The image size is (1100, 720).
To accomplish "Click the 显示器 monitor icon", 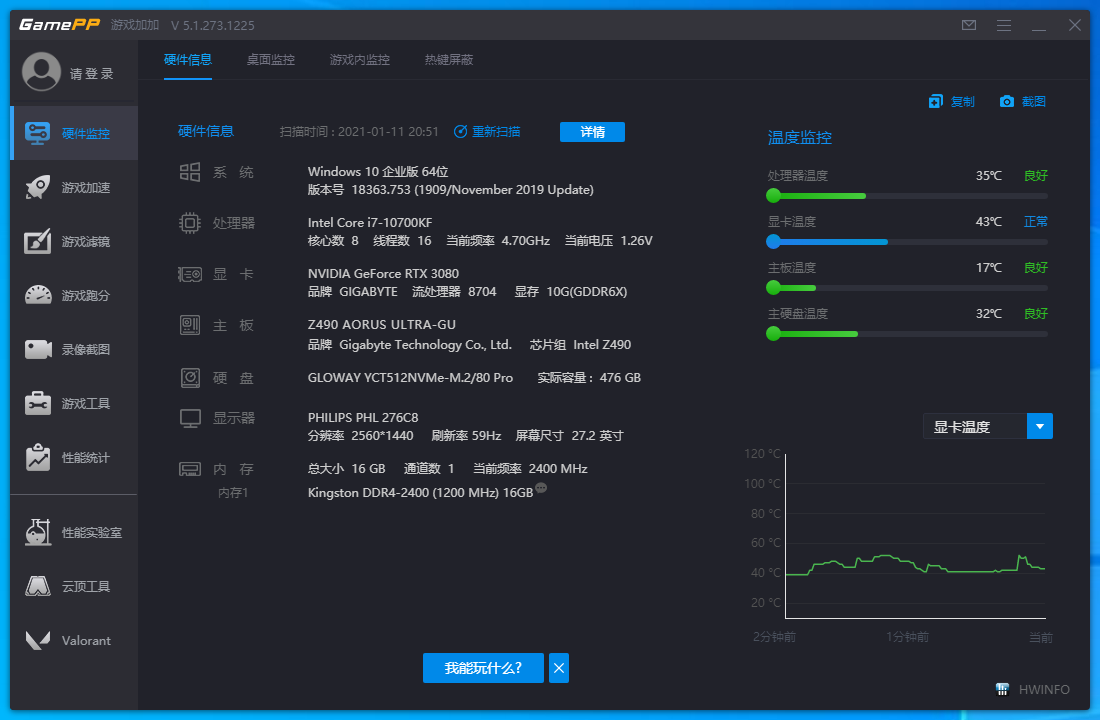I will tap(190, 418).
